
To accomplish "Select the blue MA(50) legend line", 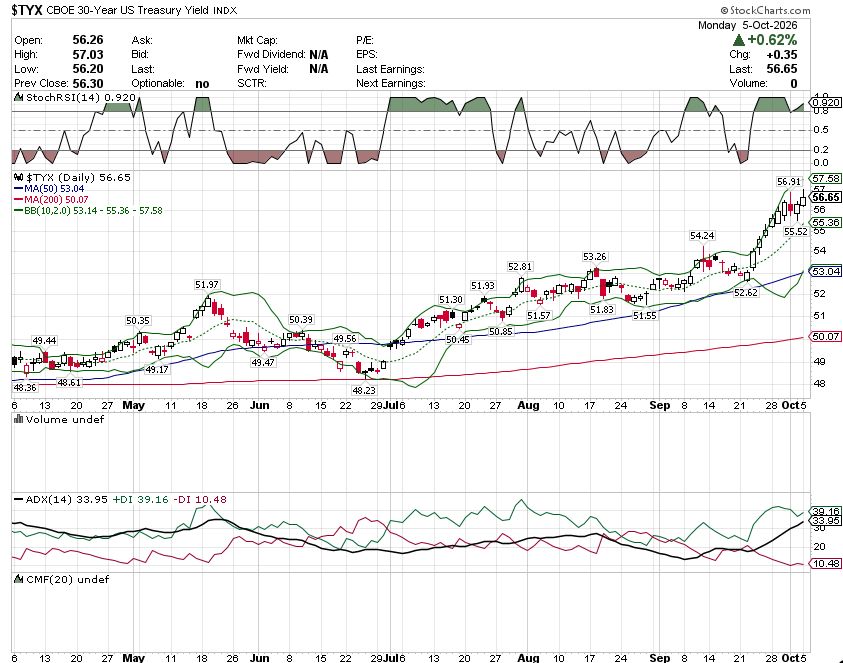I will point(18,189).
